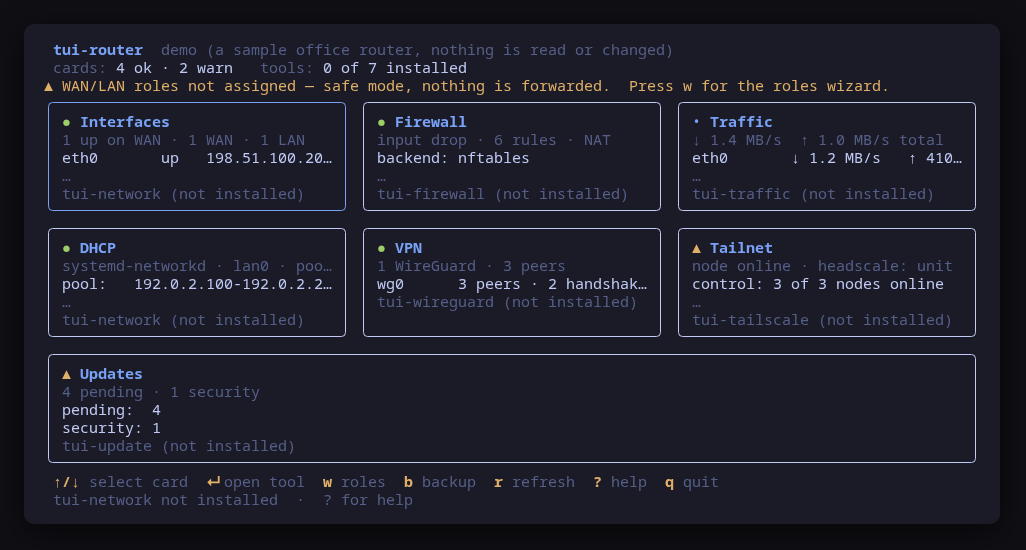Click the 'systemd-networkd · lan0' line
Screen dimensions: 1026x550
pos(197,266)
